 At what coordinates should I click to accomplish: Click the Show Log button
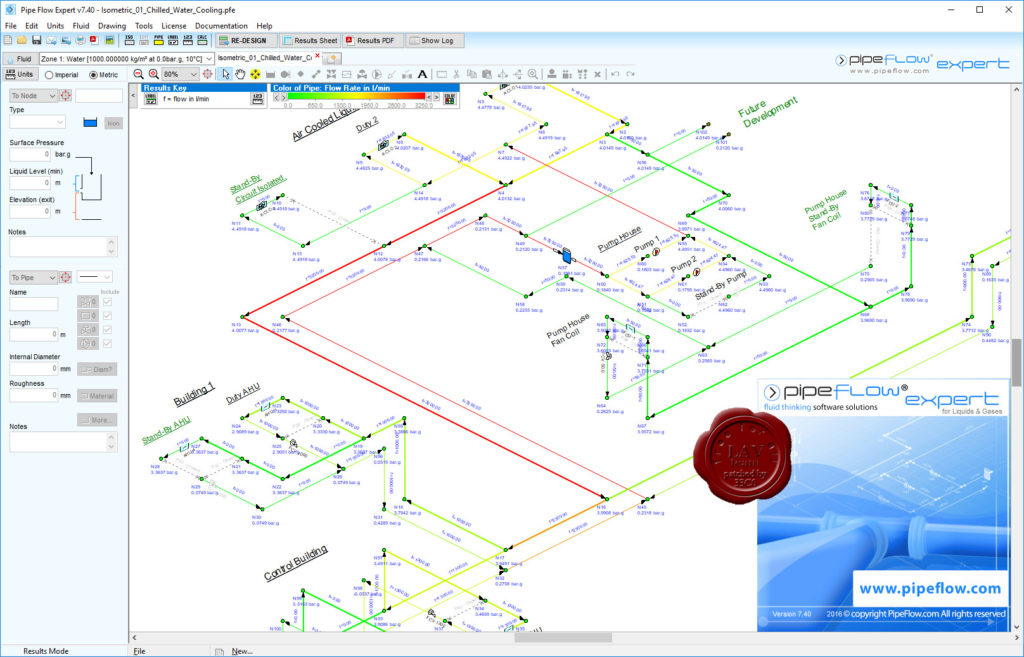click(434, 40)
